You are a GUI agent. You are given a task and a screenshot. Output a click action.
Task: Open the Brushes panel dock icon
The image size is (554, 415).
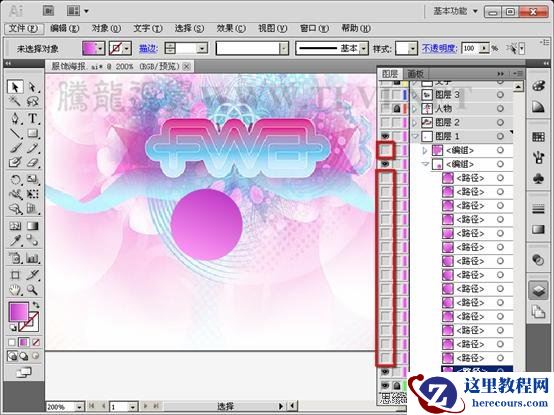click(x=538, y=158)
